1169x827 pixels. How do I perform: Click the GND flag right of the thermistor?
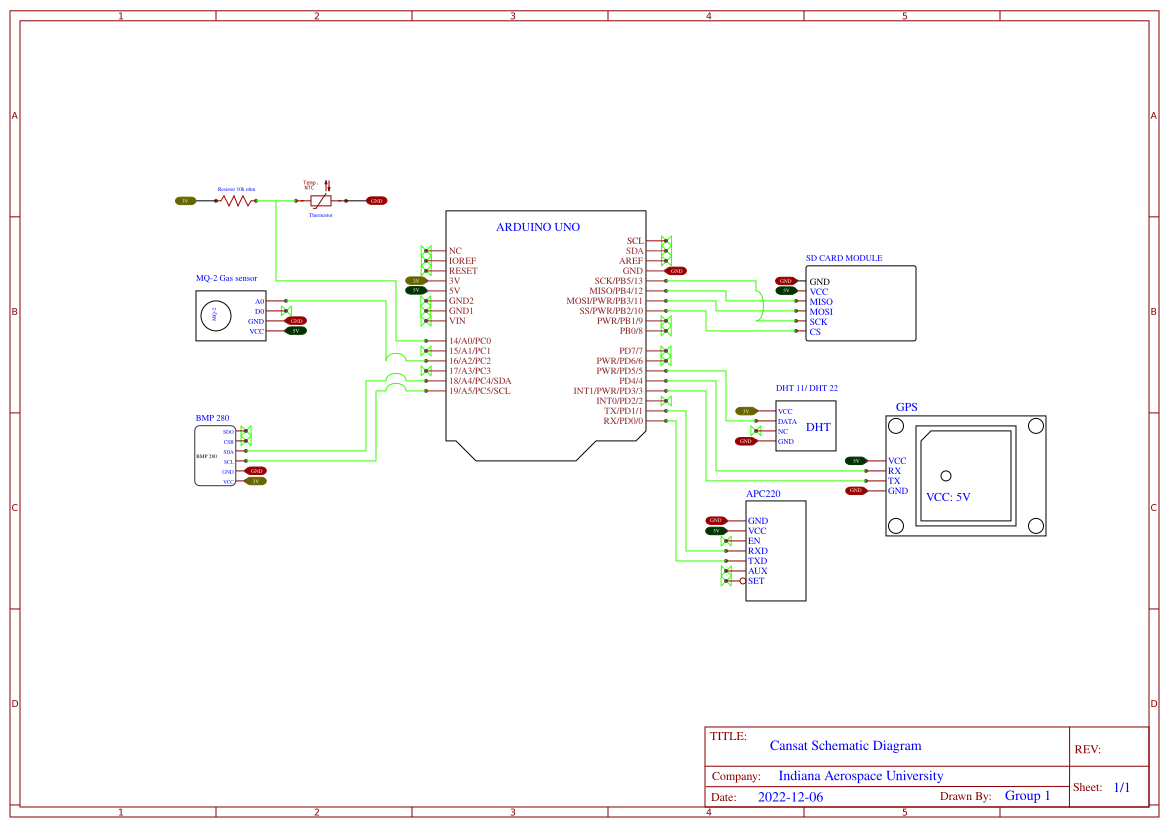point(376,201)
